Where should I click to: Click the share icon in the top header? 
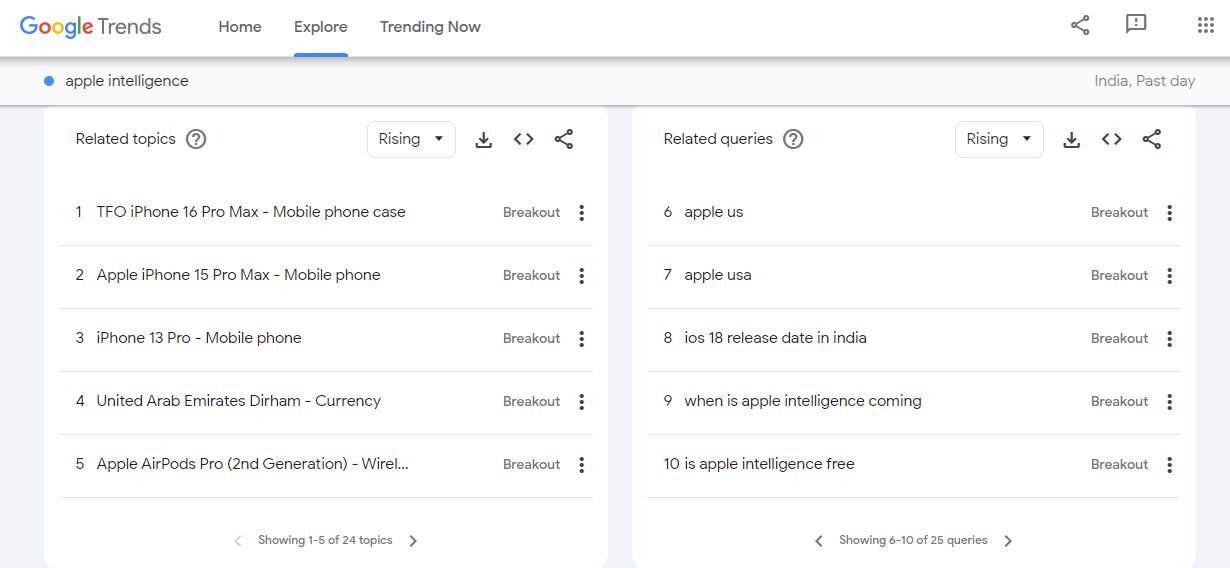(1080, 26)
